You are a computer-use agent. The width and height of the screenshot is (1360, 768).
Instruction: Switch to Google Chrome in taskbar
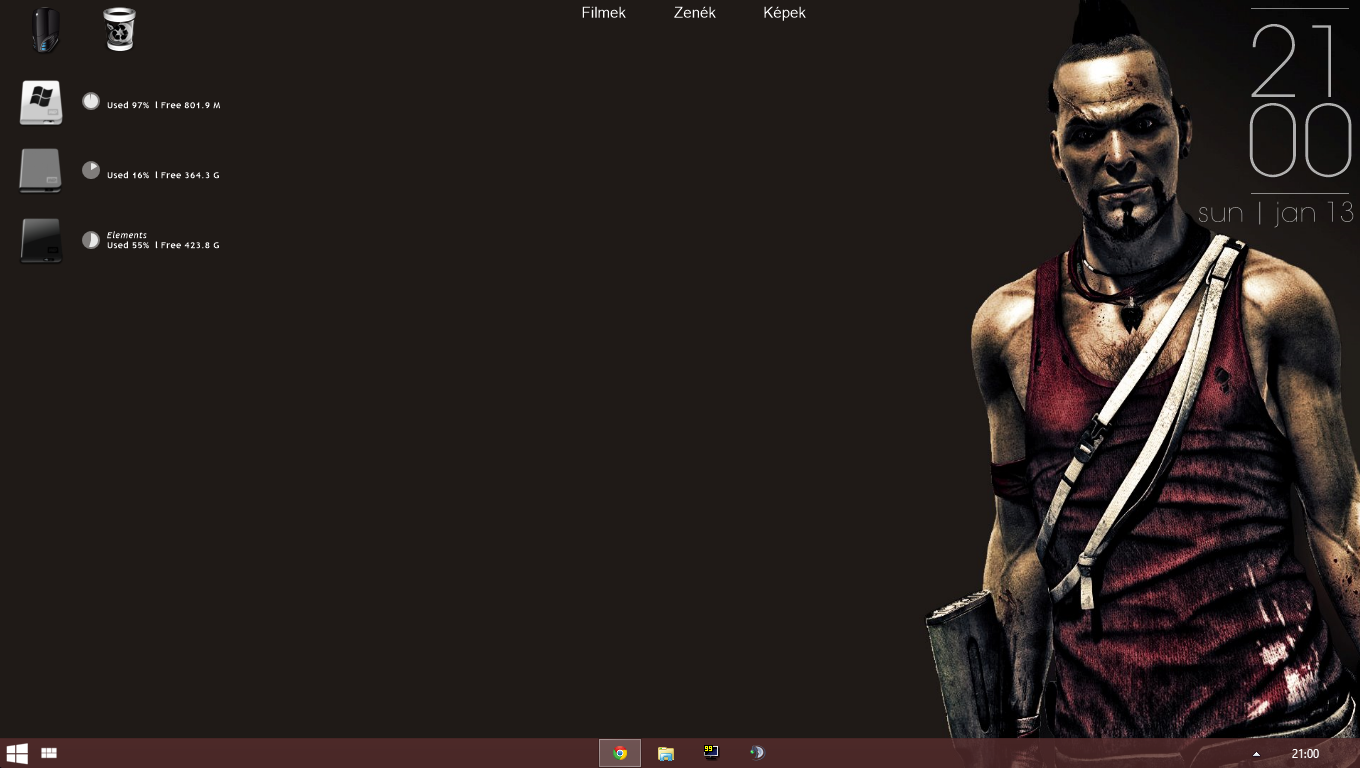pos(620,753)
